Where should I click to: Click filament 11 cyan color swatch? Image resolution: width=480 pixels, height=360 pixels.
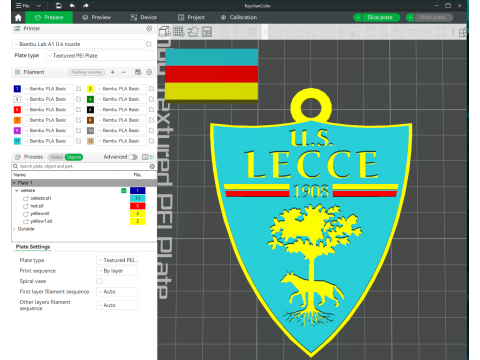point(17,141)
